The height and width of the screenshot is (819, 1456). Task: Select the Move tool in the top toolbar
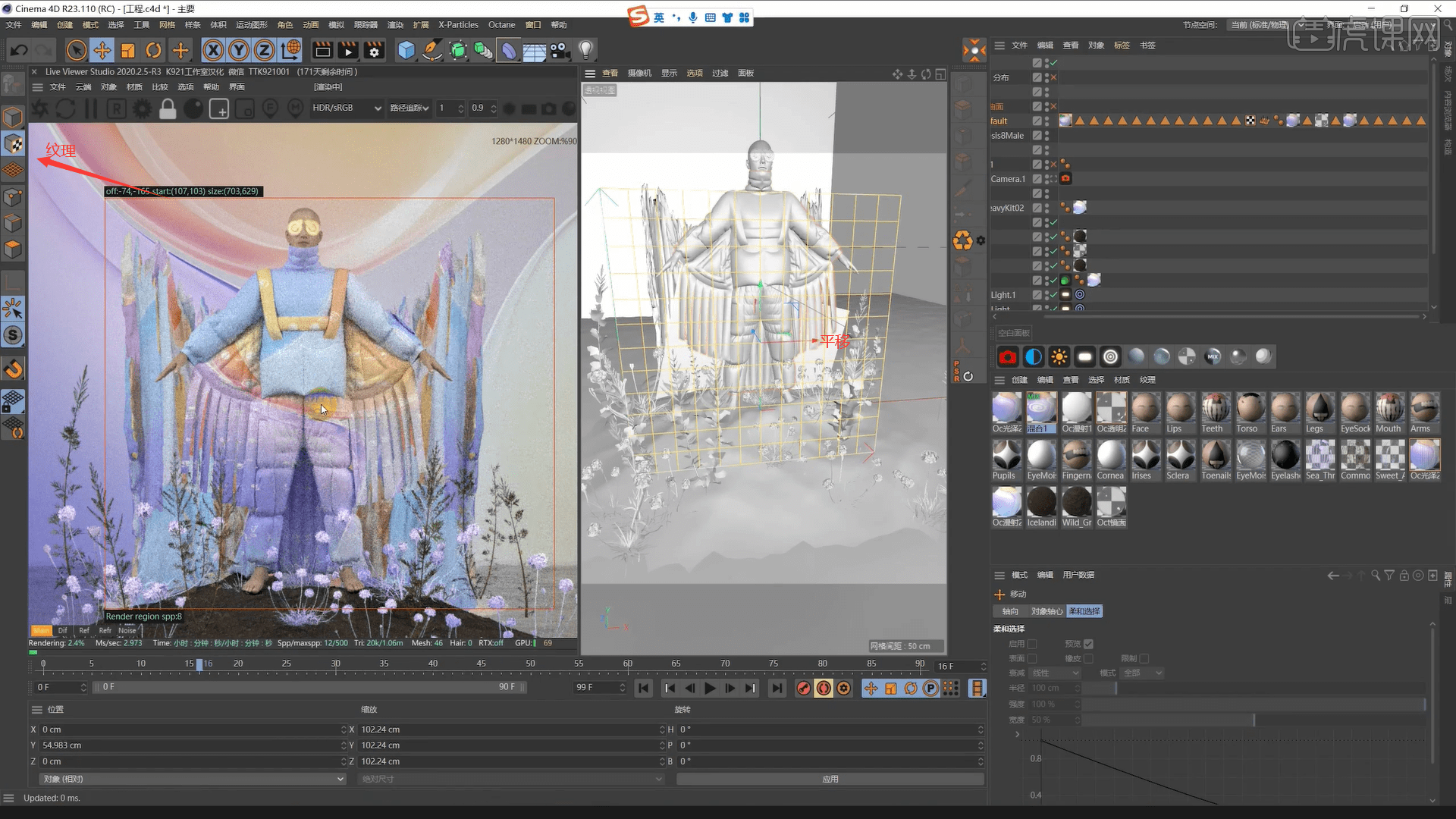tap(102, 50)
